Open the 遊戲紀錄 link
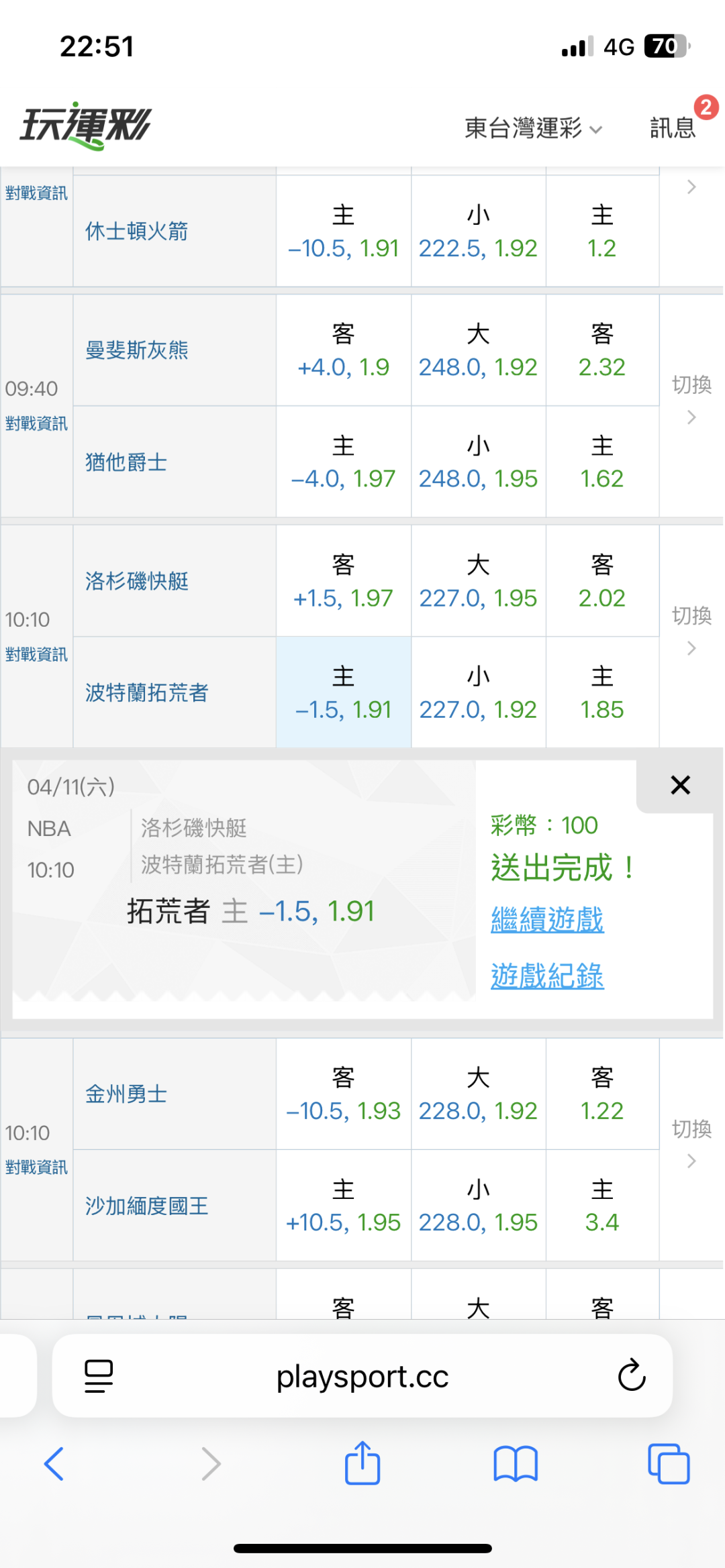Image resolution: width=725 pixels, height=1568 pixels. pos(547,976)
